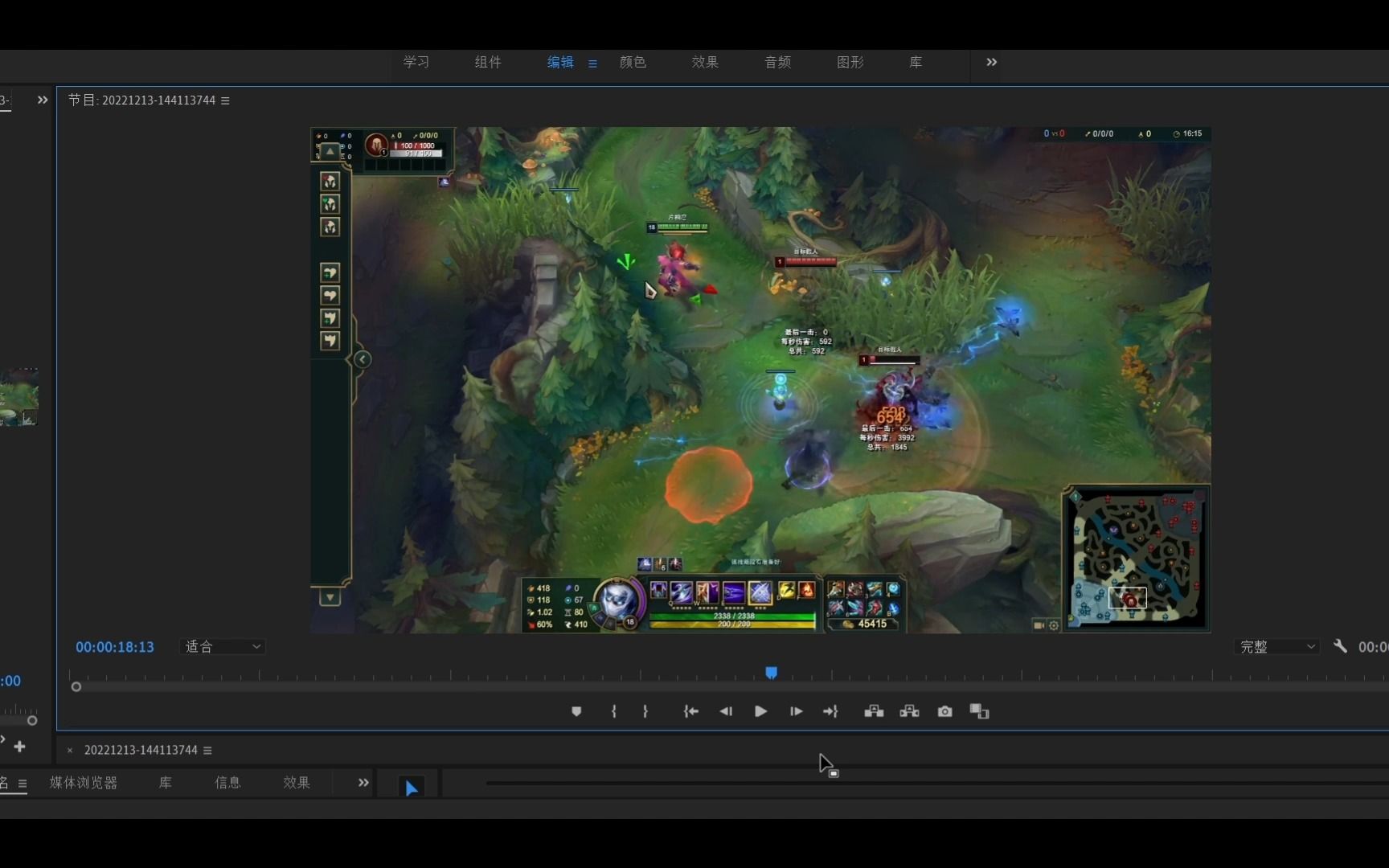The image size is (1389, 868).
Task: Select the 编辑 workspace tab
Action: click(x=560, y=62)
